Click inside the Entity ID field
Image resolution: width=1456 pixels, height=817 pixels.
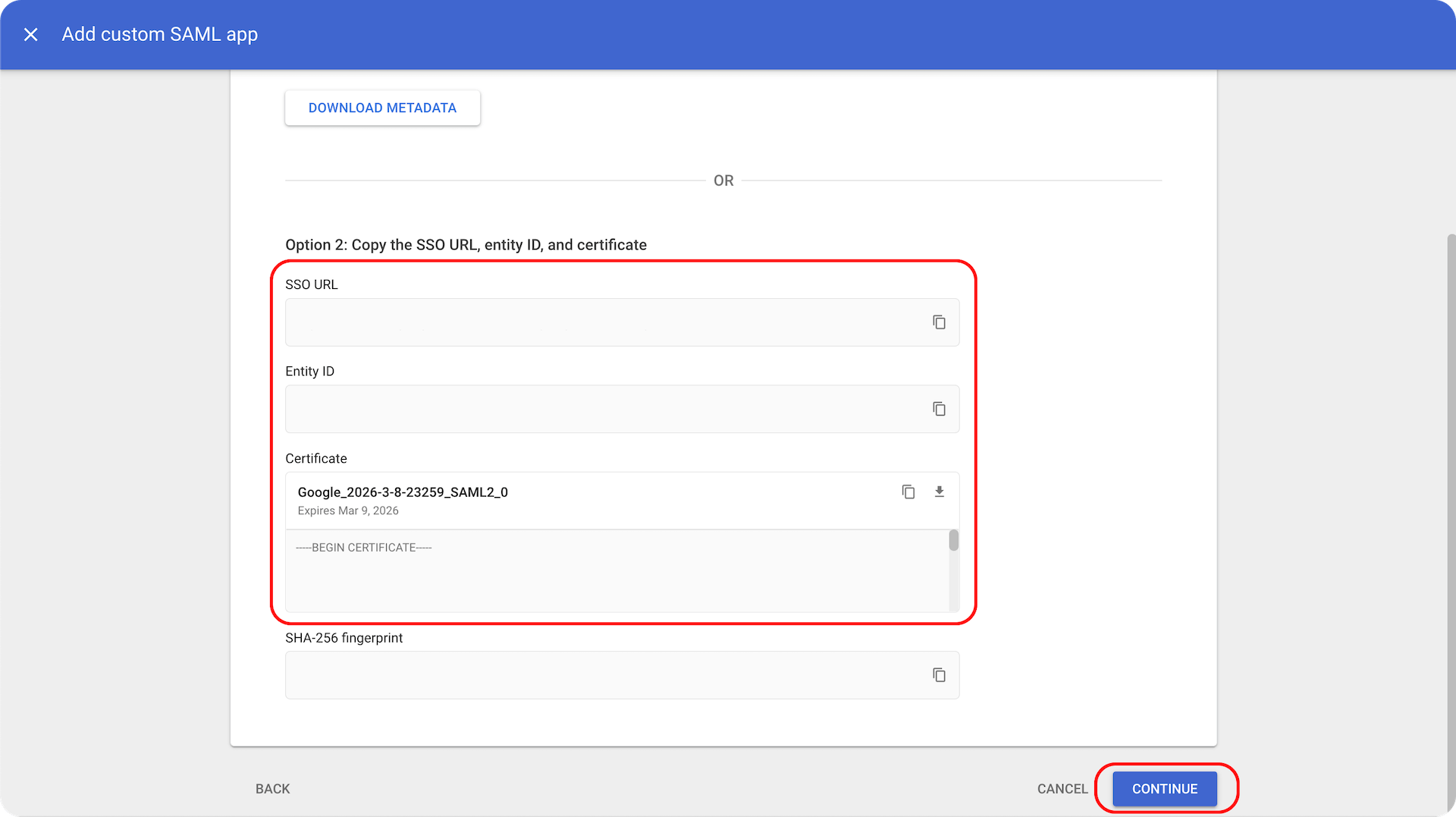coord(591,408)
